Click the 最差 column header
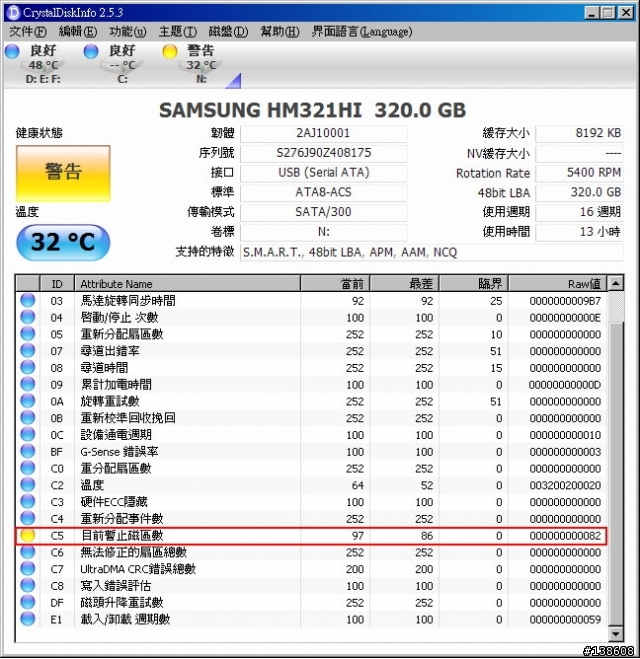 pyautogui.click(x=405, y=284)
